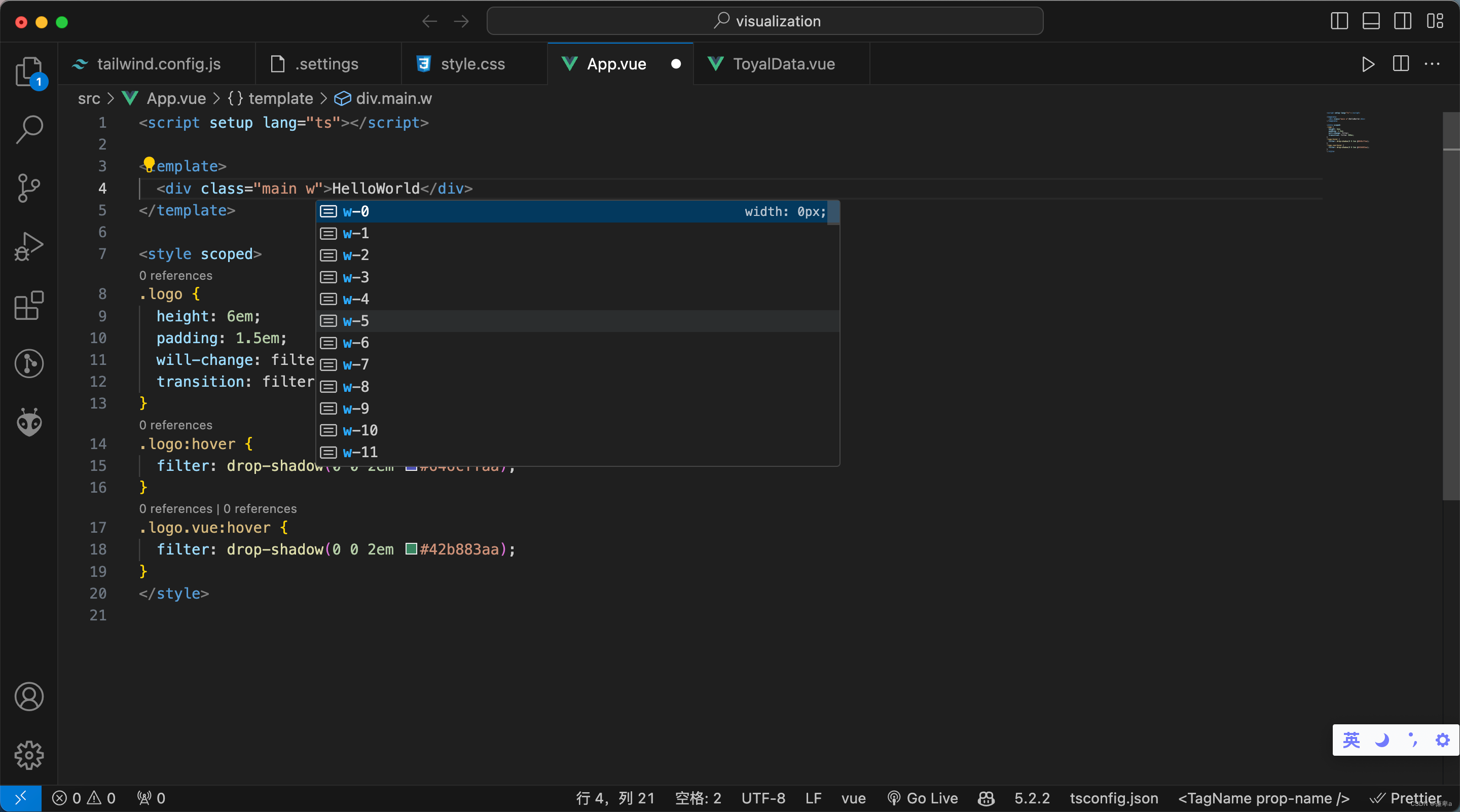Click the TagName prop-name status item
This screenshot has height=812, width=1460.
(1264, 798)
